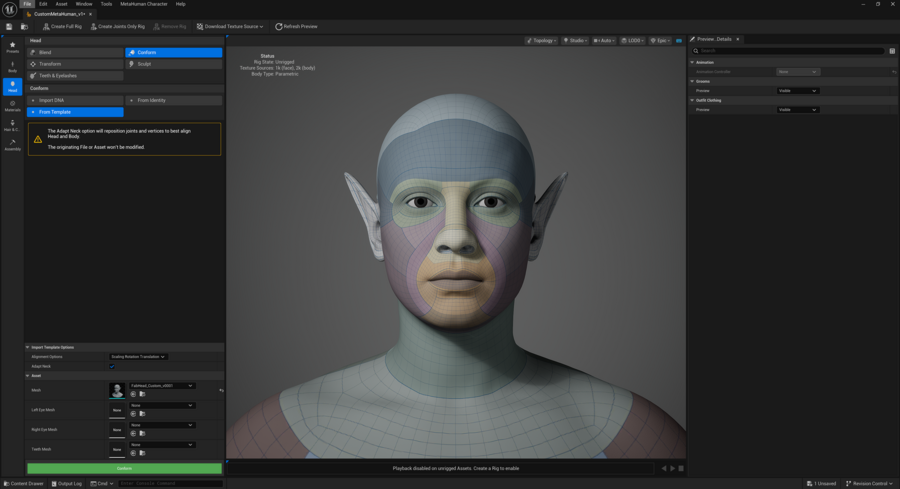
Task: Open the Tools menu
Action: [106, 4]
